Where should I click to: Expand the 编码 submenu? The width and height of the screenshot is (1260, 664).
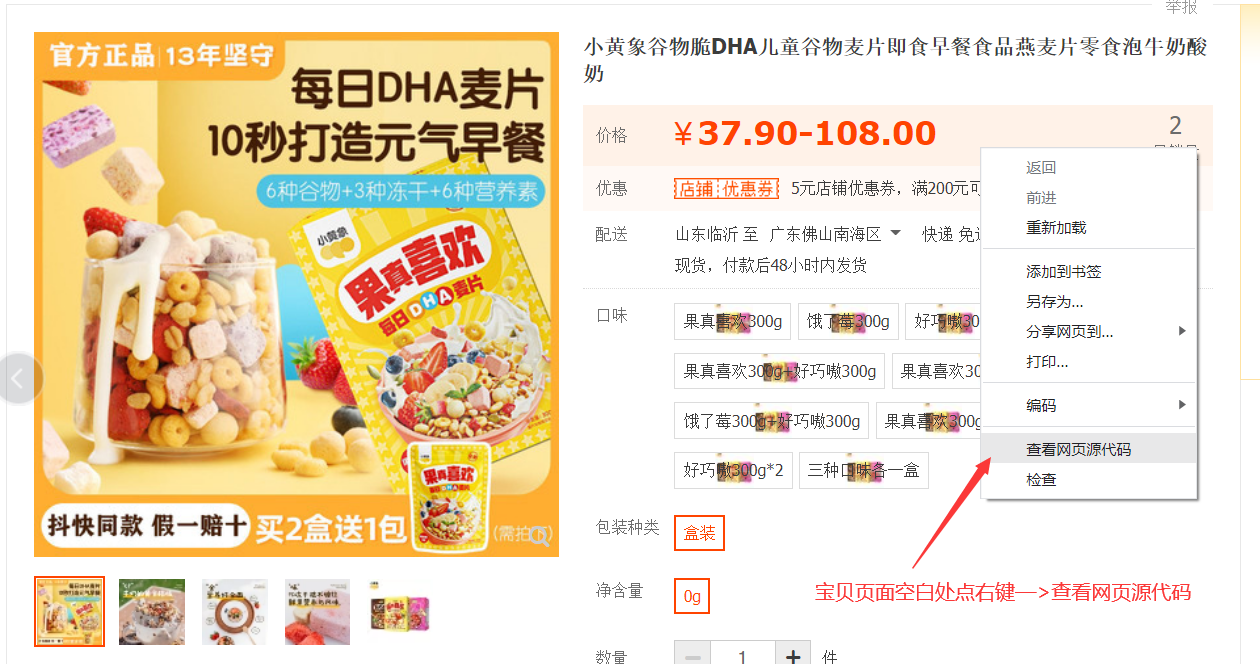(x=1089, y=405)
